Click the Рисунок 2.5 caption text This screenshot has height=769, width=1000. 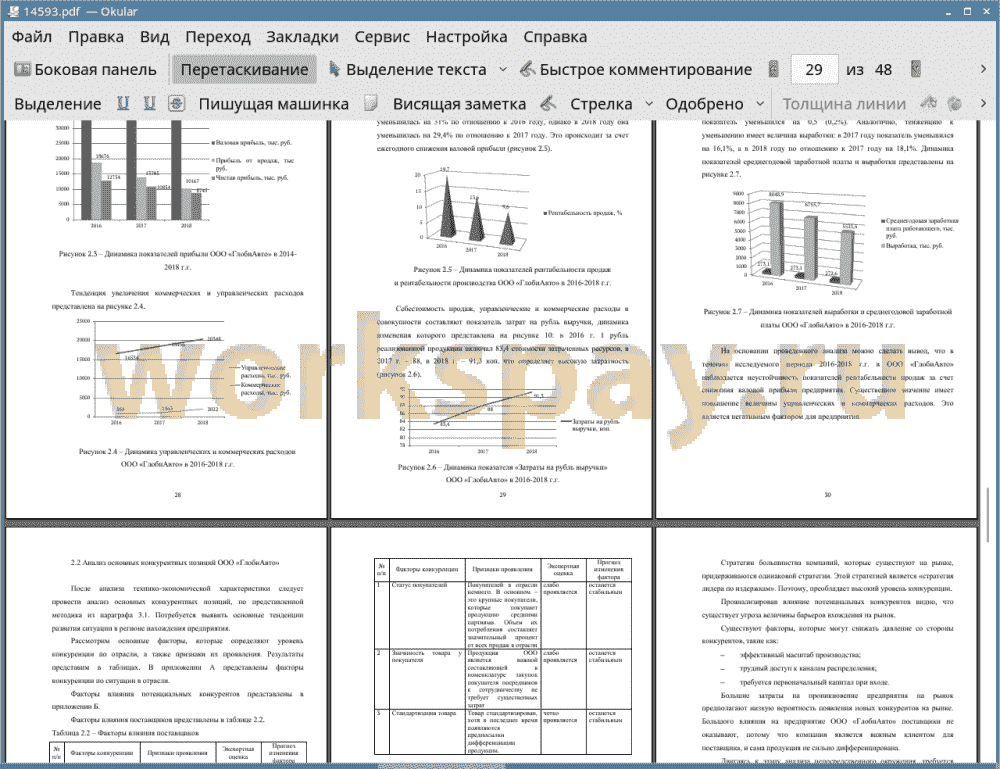coord(503,276)
